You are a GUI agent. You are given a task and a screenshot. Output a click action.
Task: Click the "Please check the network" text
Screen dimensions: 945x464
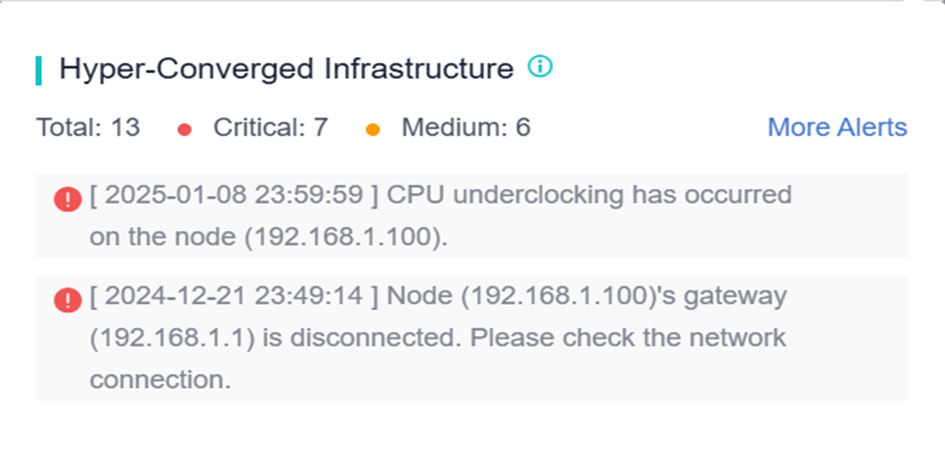627,338
